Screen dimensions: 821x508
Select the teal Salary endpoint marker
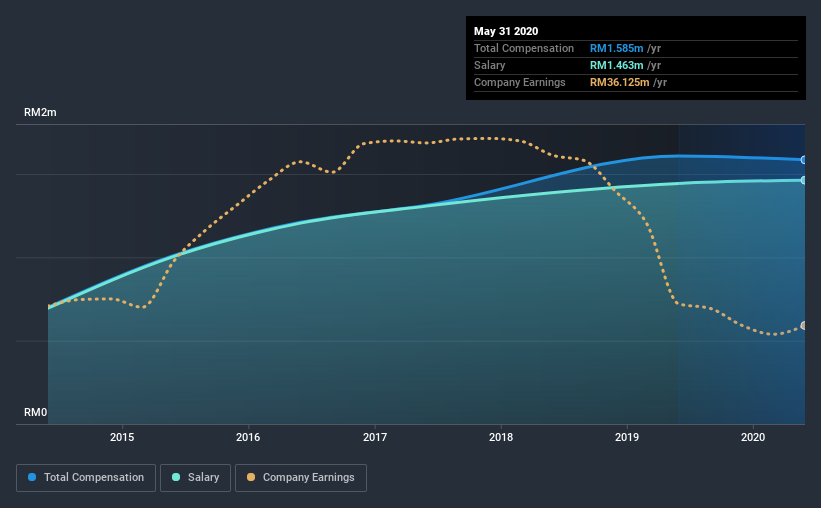[804, 180]
